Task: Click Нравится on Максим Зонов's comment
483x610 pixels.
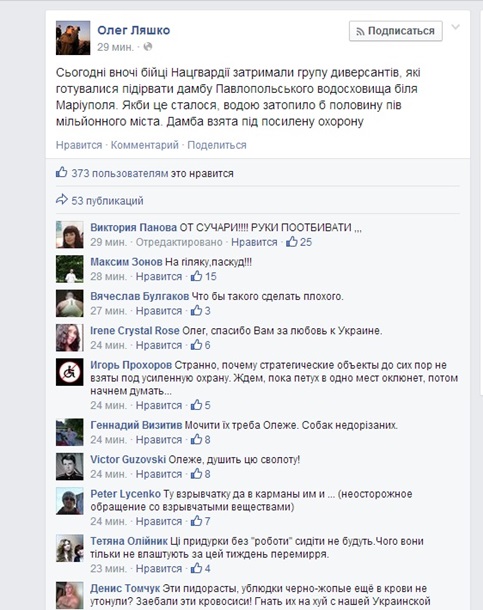Action: point(159,277)
